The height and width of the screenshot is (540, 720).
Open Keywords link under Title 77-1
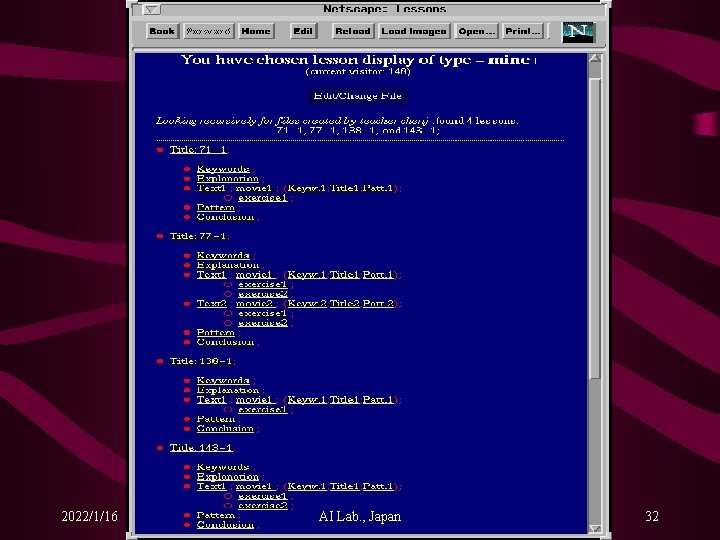[223, 255]
